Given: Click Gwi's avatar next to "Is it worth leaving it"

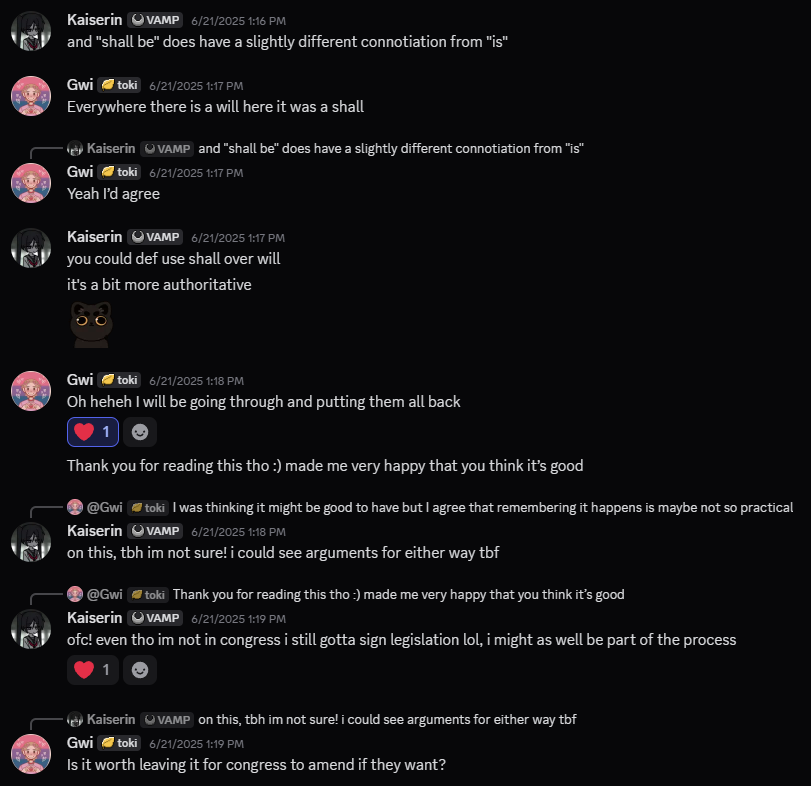Looking at the screenshot, I should coord(30,753).
